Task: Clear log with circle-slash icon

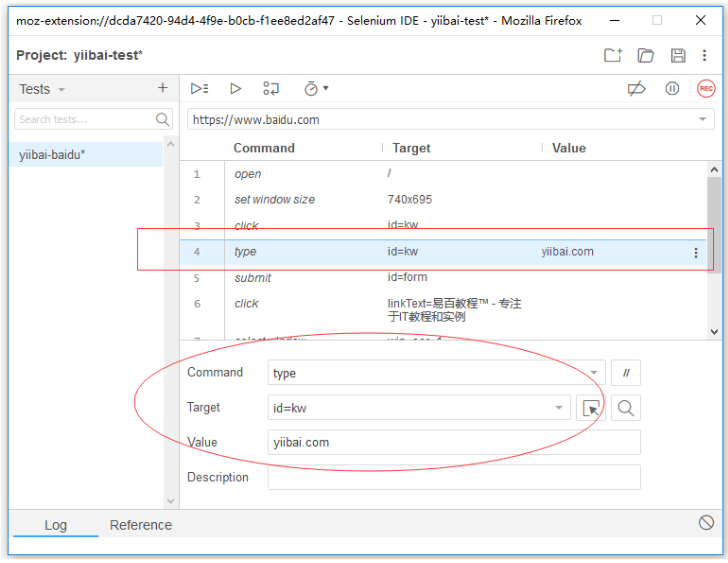Action: click(706, 523)
